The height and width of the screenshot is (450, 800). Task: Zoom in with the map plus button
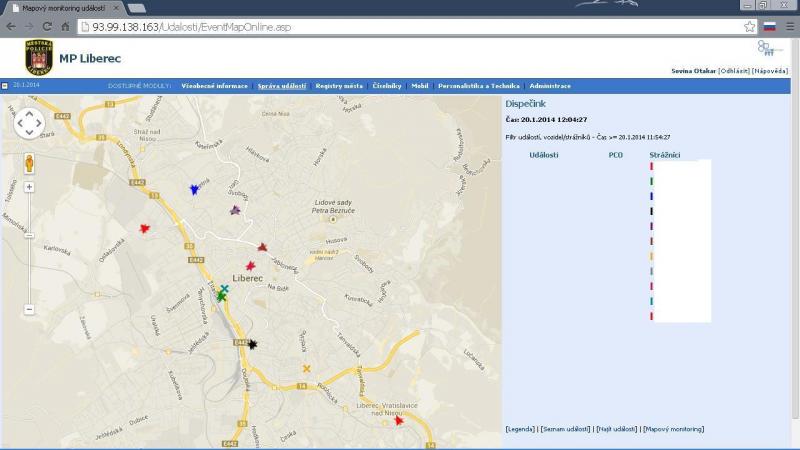pyautogui.click(x=29, y=187)
